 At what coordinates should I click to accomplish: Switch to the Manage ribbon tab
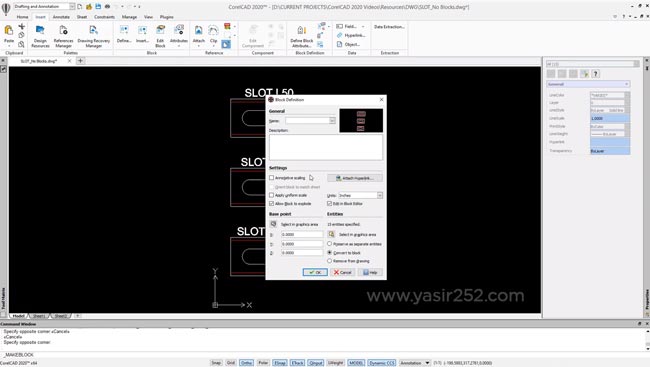(129, 17)
